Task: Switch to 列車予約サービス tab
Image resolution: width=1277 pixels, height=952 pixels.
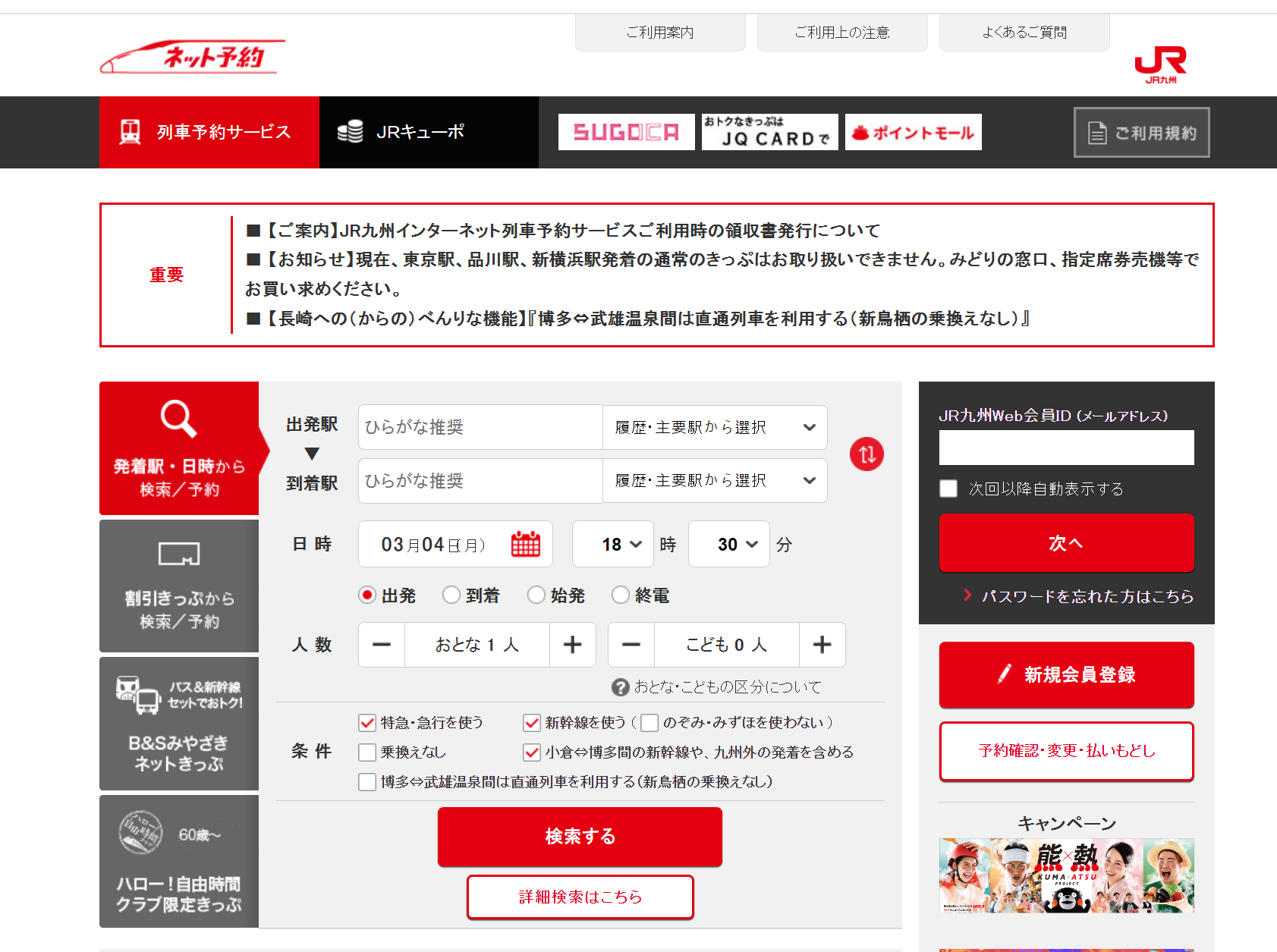Action: coord(209,132)
